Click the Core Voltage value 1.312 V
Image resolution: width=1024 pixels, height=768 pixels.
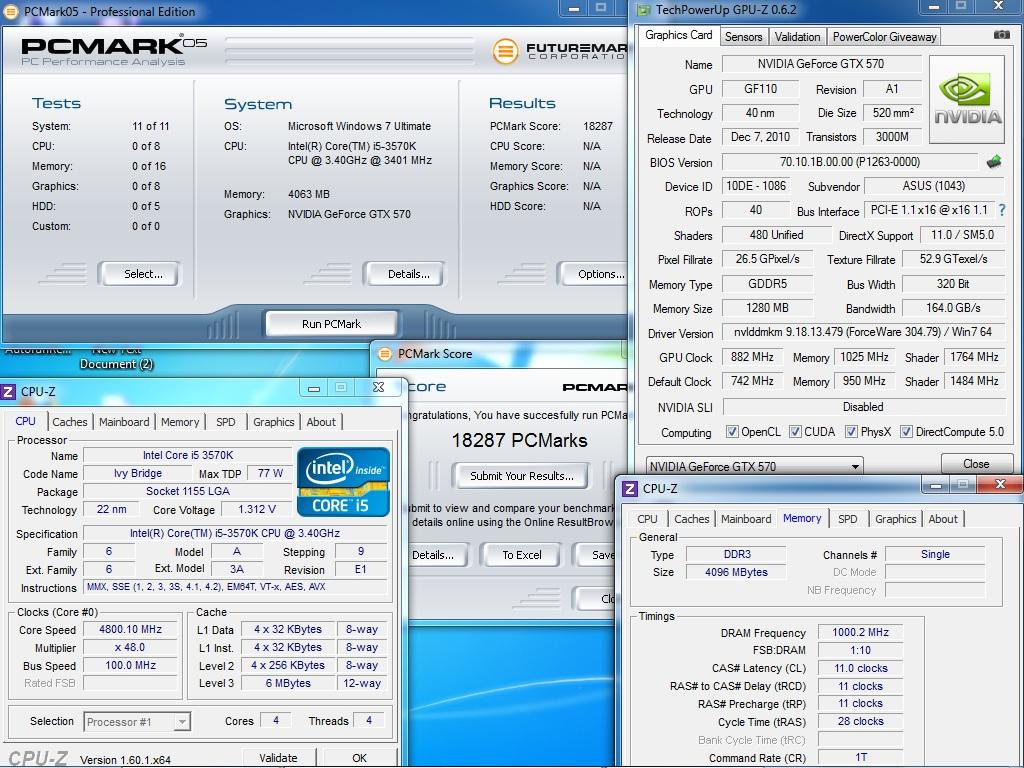click(256, 509)
